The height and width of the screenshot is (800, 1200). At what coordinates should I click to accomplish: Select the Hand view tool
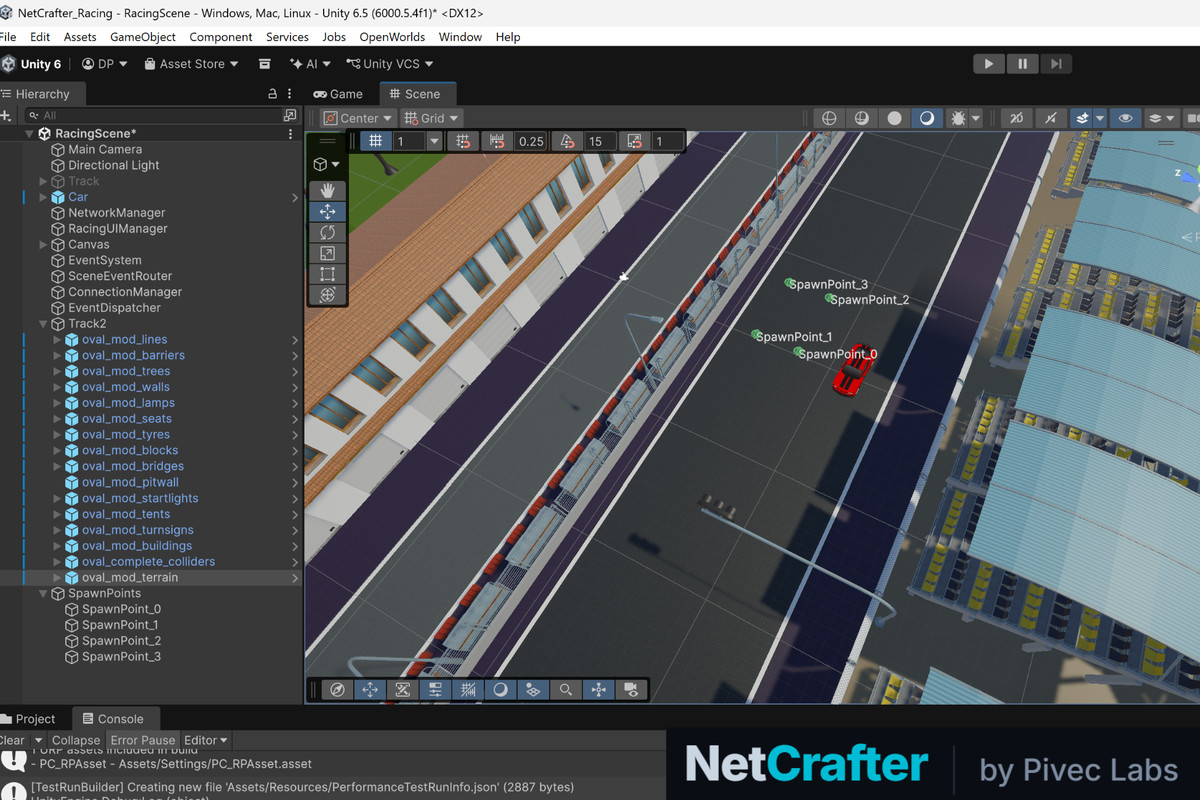pyautogui.click(x=327, y=190)
